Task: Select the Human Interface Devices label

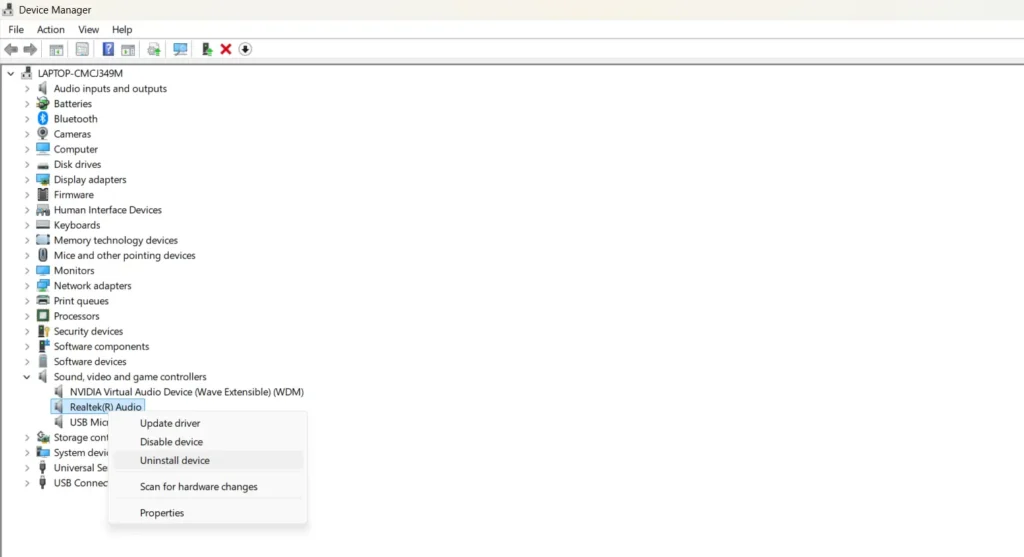Action: click(107, 210)
